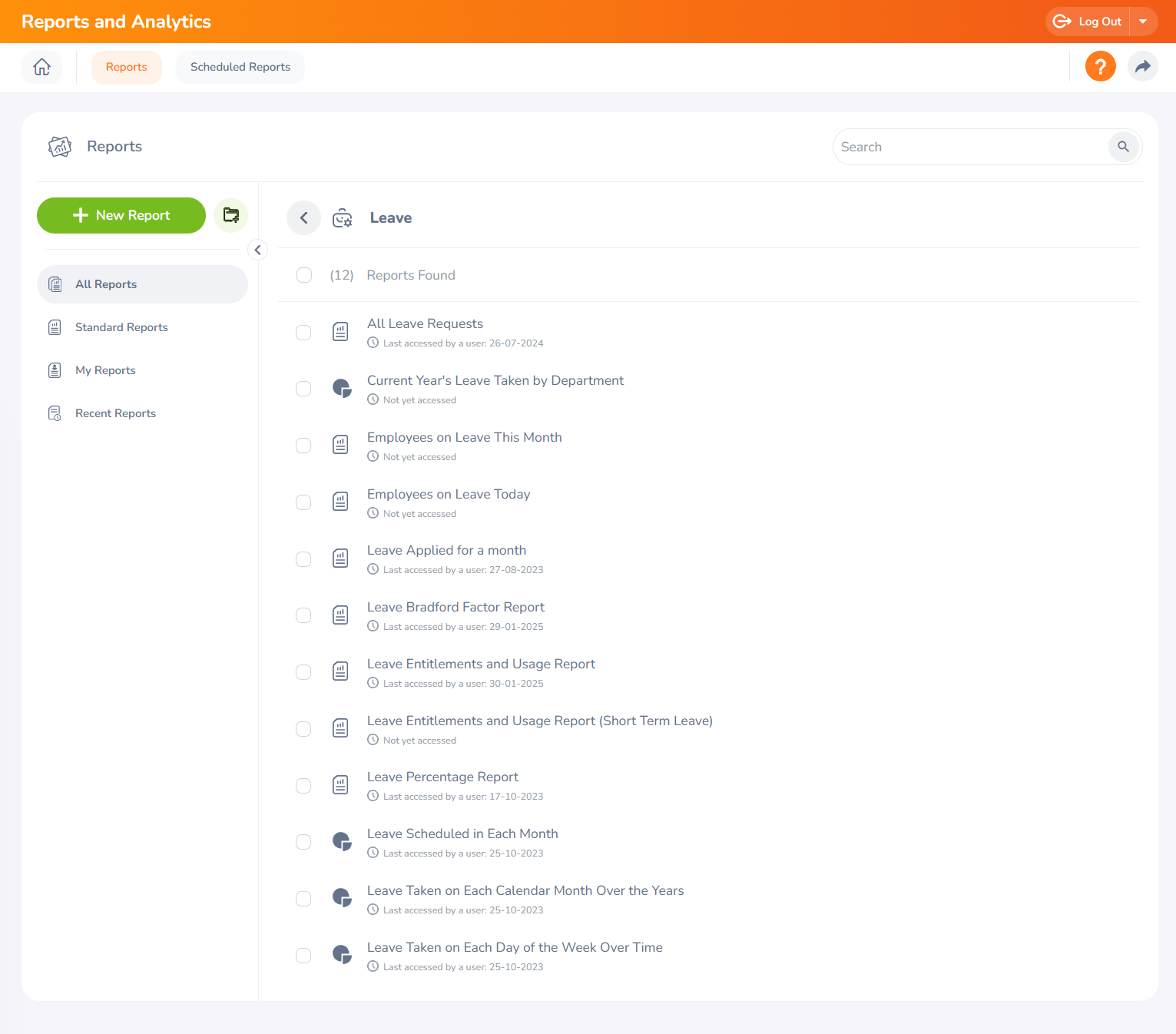Check the checkbox beside Leave Bradford Factor Report
Viewport: 1176px width, 1034px height.
pyautogui.click(x=303, y=615)
